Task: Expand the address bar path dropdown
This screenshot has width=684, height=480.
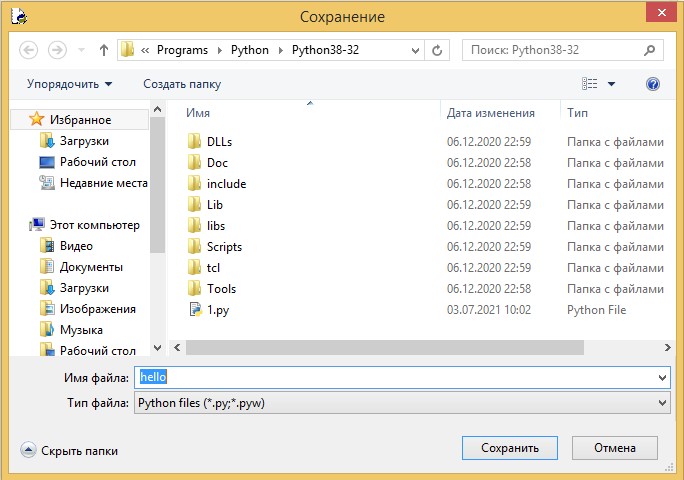Action: [415, 49]
